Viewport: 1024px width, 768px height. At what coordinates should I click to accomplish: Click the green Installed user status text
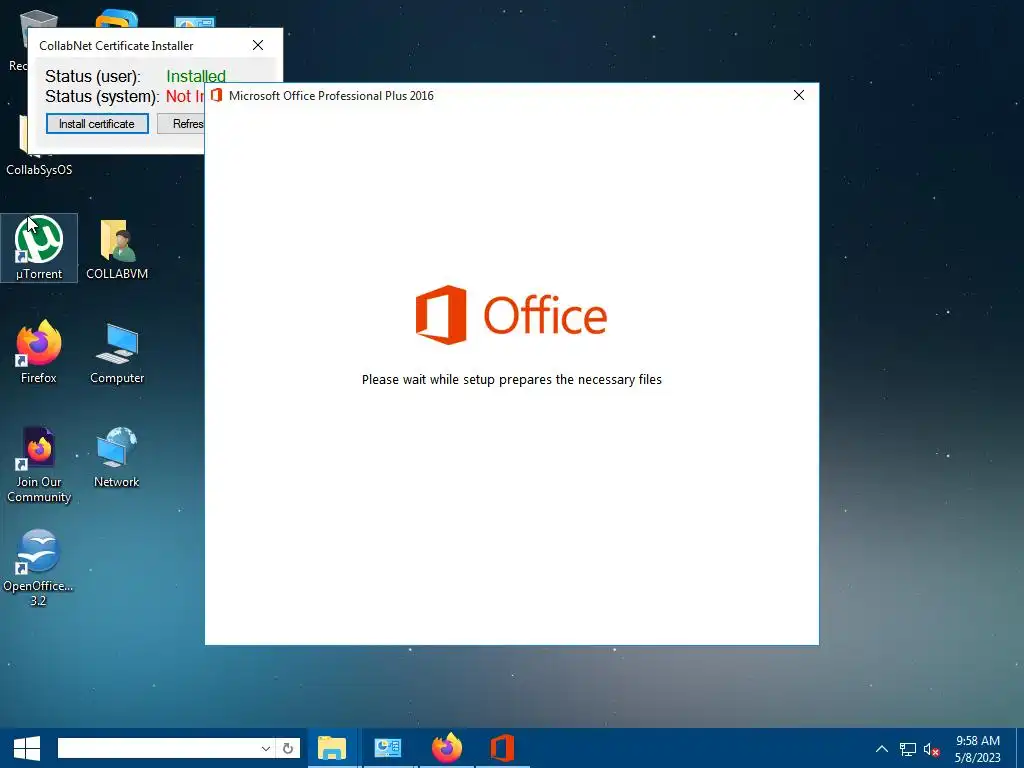click(196, 76)
